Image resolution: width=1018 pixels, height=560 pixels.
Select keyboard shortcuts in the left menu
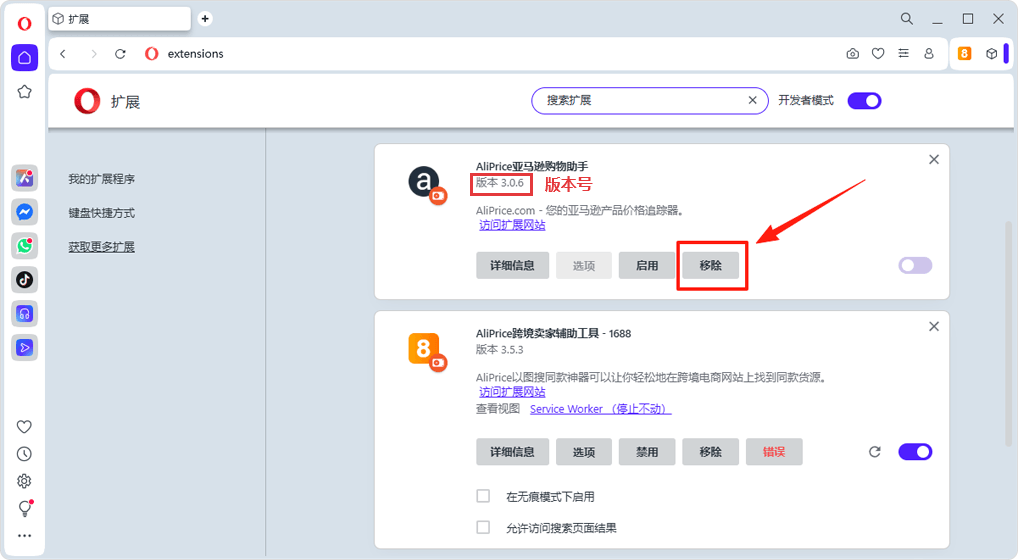[x=101, y=213]
